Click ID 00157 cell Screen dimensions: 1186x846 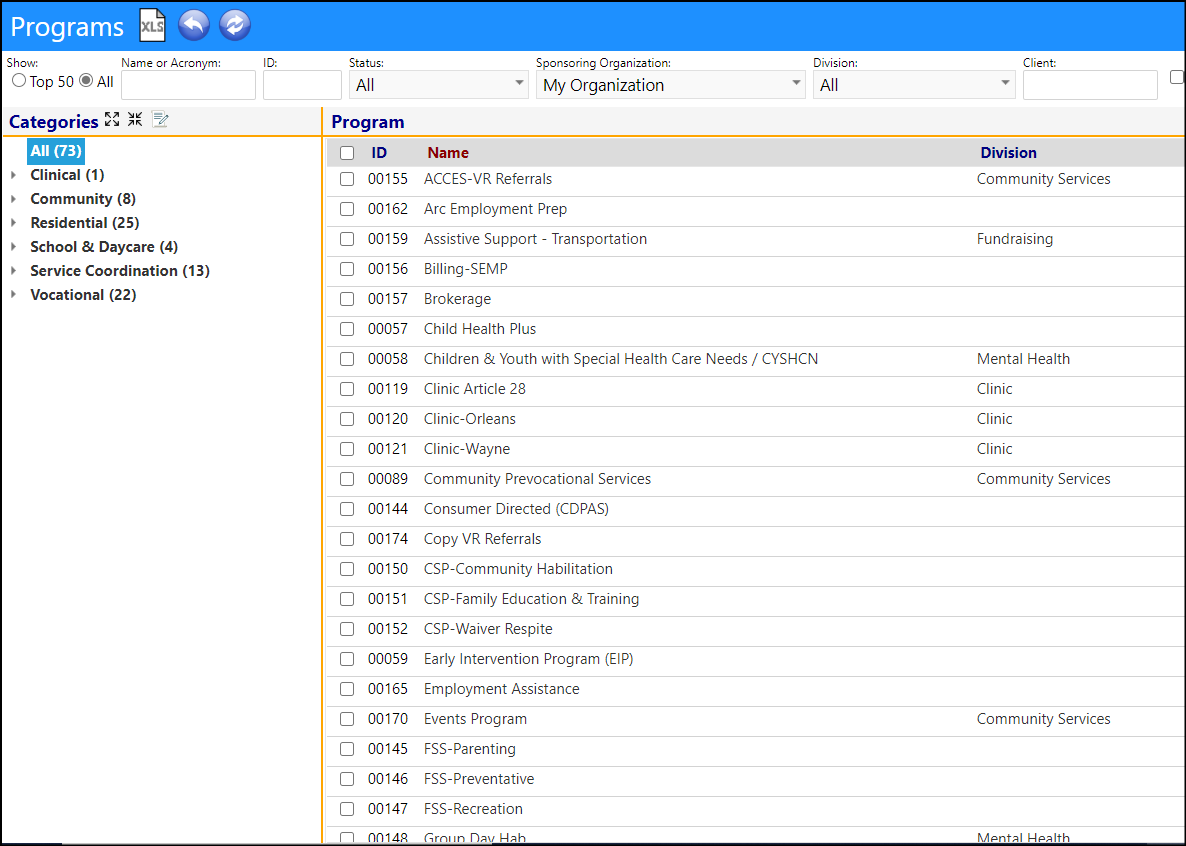click(x=388, y=299)
